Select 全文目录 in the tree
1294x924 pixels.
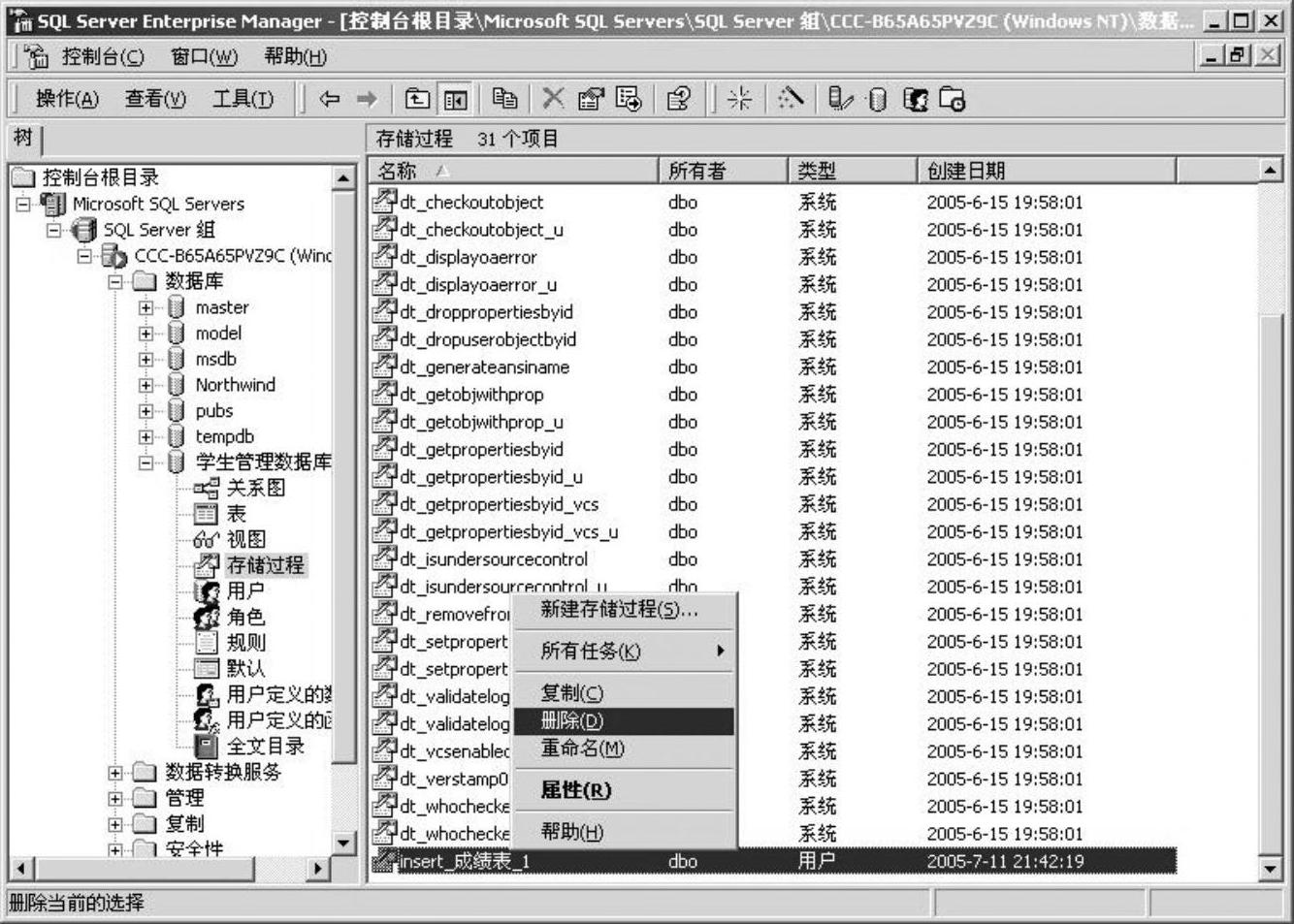click(x=265, y=747)
